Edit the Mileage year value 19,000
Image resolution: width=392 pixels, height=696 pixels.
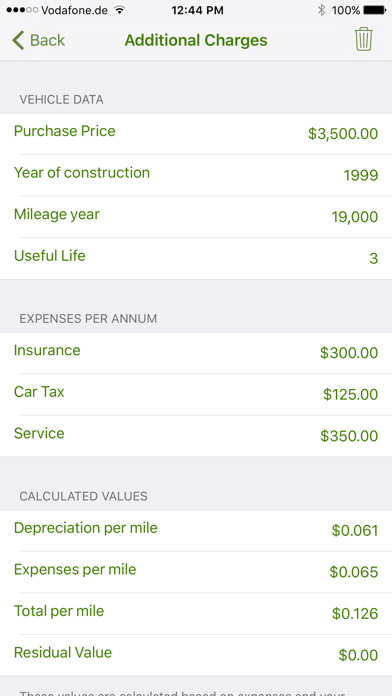355,217
